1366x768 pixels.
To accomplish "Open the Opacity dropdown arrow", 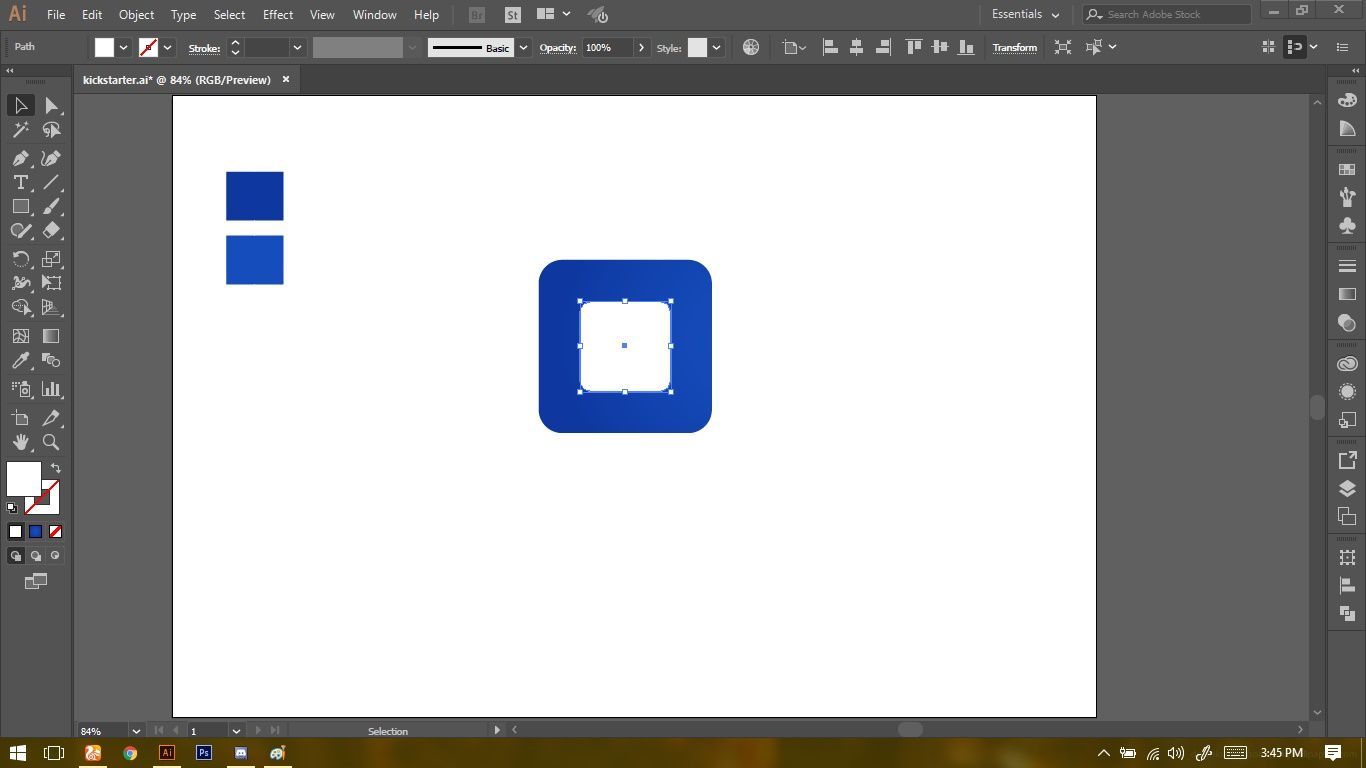I will click(641, 47).
